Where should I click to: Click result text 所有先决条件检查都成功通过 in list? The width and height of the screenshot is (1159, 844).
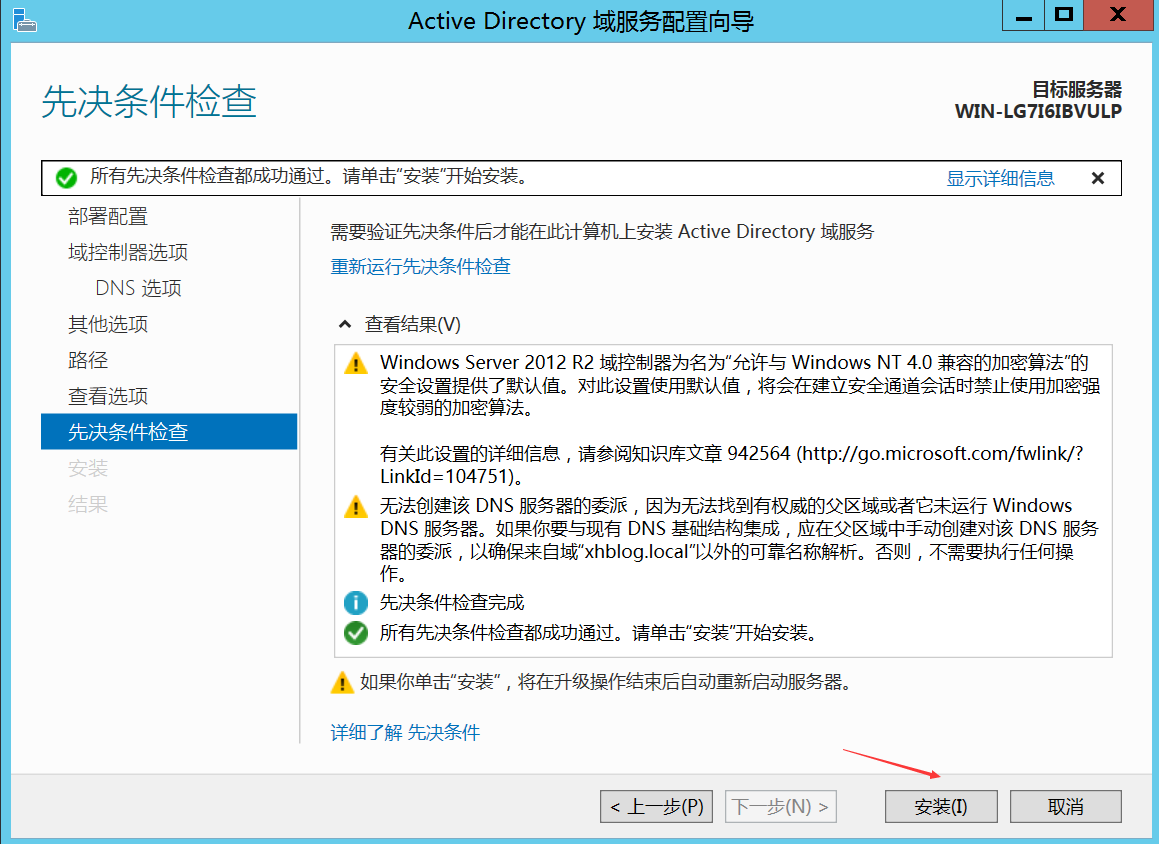598,633
